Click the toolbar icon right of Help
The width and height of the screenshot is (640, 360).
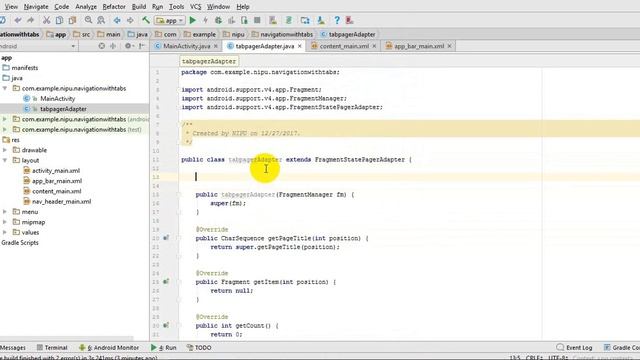[x=349, y=20]
